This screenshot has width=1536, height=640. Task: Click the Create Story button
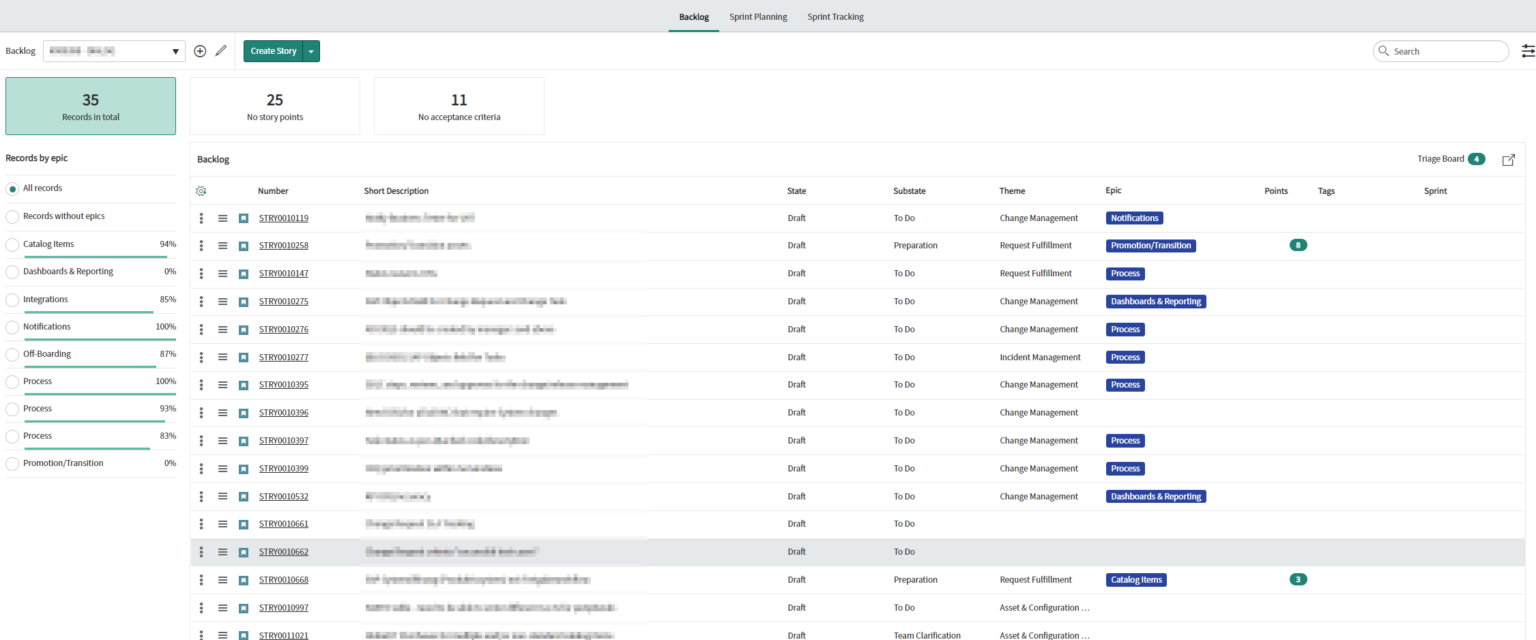click(273, 51)
